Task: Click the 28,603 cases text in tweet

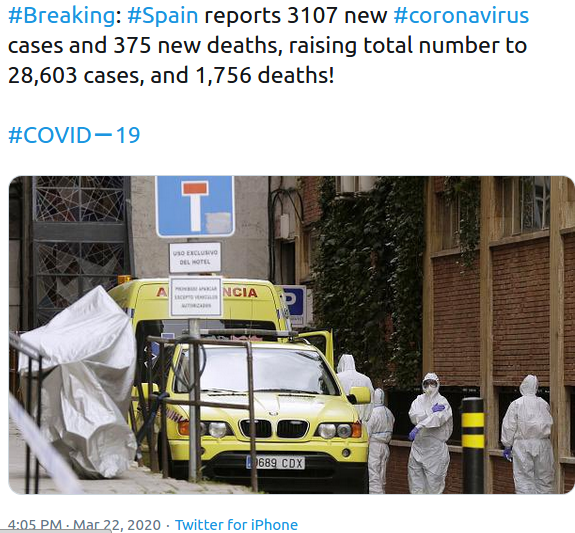Action: (x=73, y=75)
